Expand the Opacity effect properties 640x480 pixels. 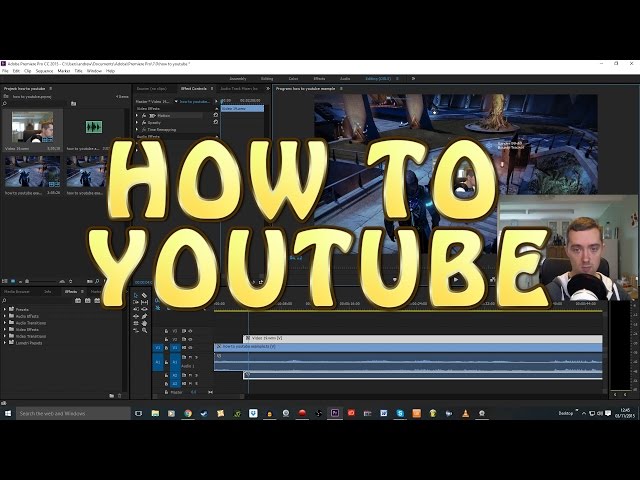coord(137,122)
